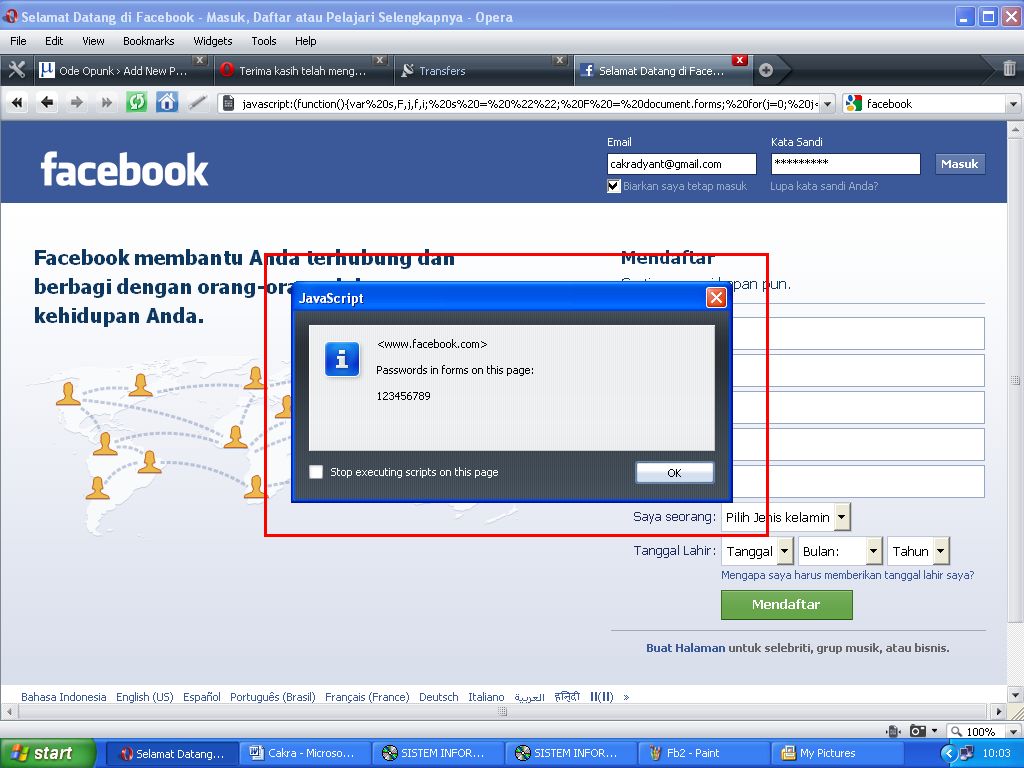Close the JavaScript dialog with X
Image resolution: width=1024 pixels, height=768 pixels.
click(716, 298)
